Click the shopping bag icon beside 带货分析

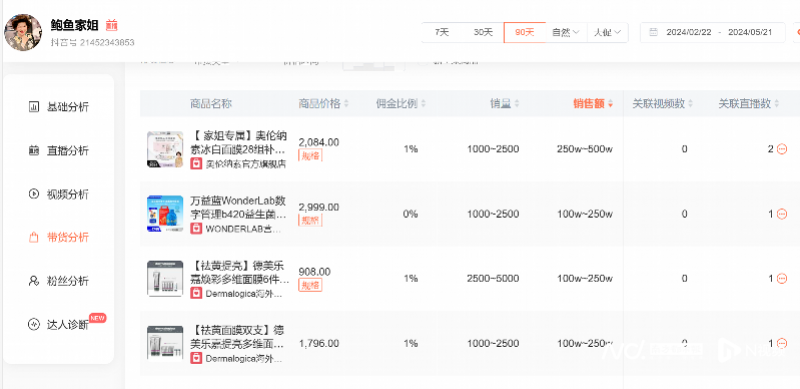34,237
